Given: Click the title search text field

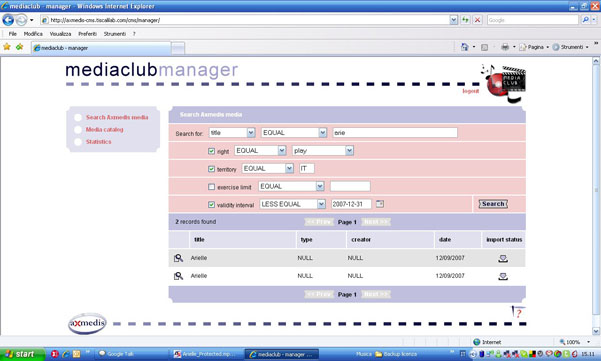Looking at the screenshot, I should pyautogui.click(x=395, y=133).
